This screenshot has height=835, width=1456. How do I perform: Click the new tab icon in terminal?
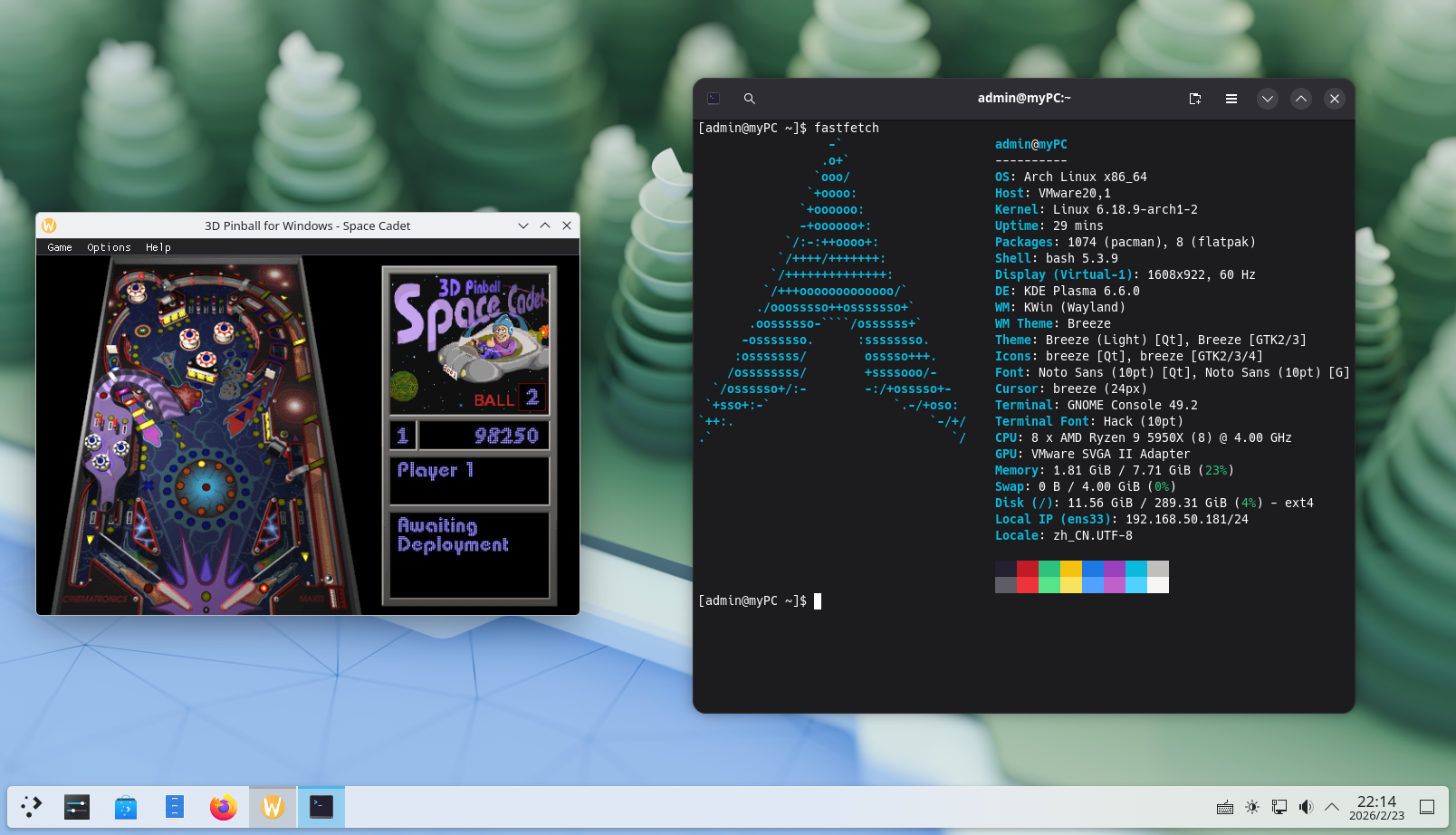point(1195,99)
